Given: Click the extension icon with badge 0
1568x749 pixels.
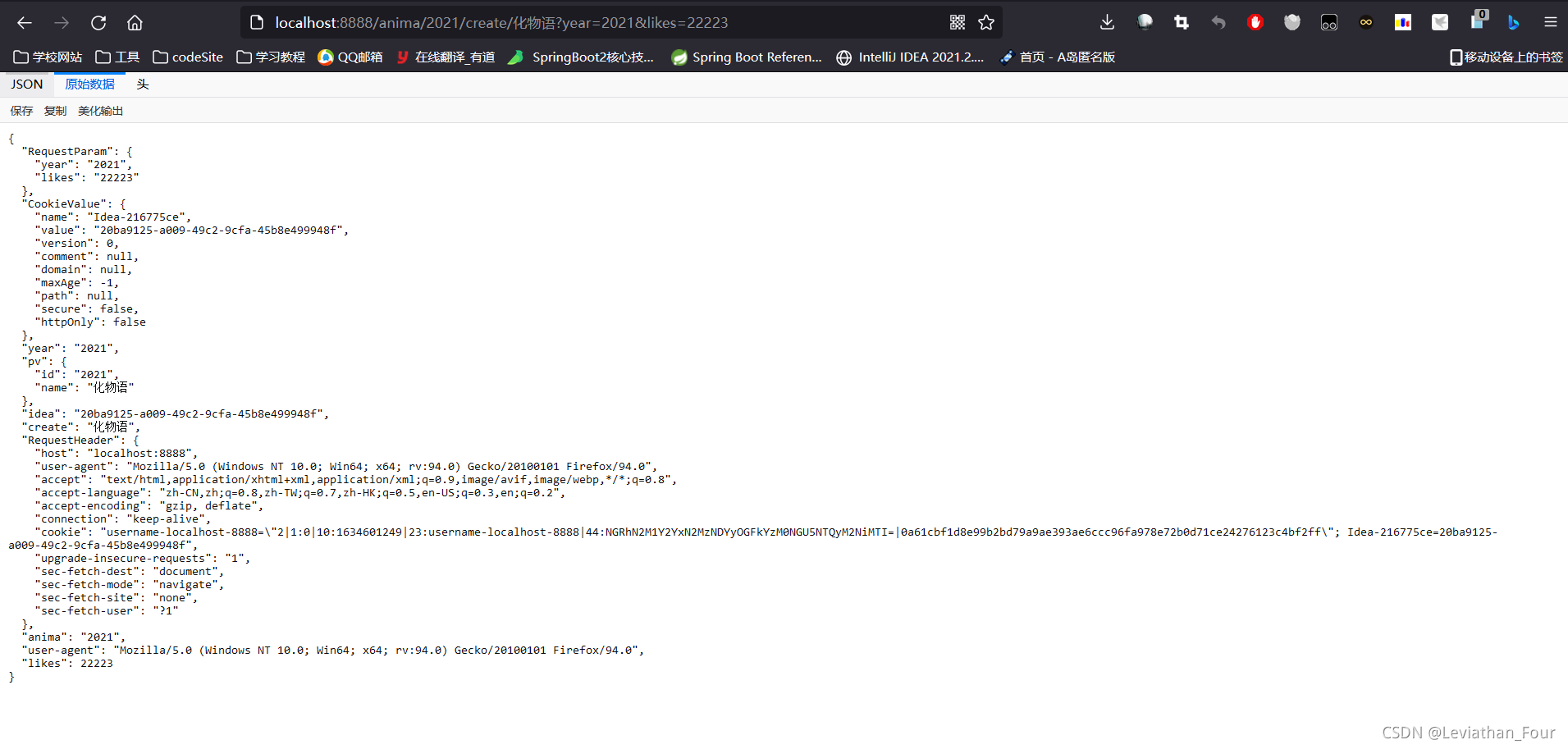Looking at the screenshot, I should click(x=1478, y=20).
